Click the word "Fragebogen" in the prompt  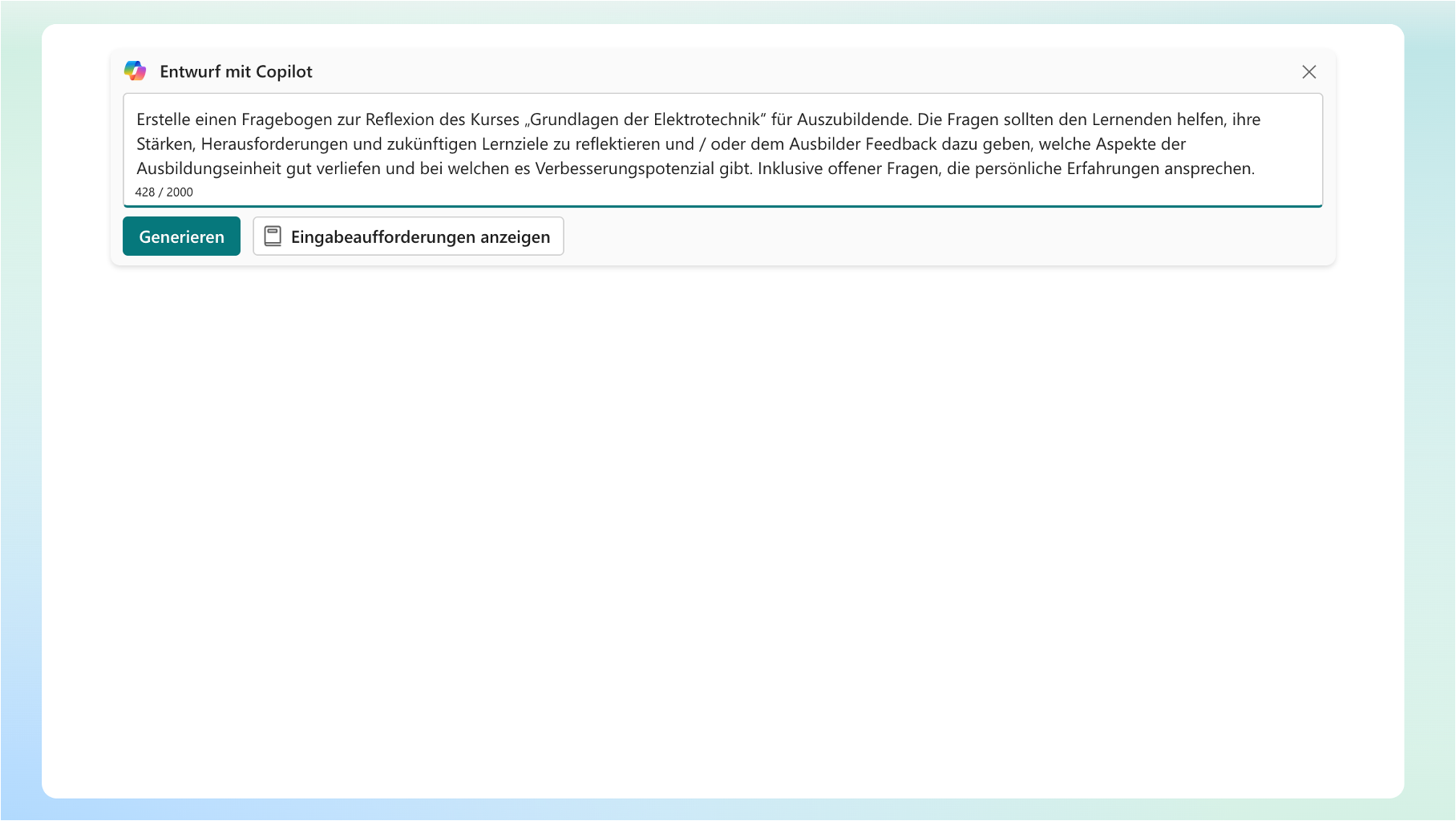286,120
